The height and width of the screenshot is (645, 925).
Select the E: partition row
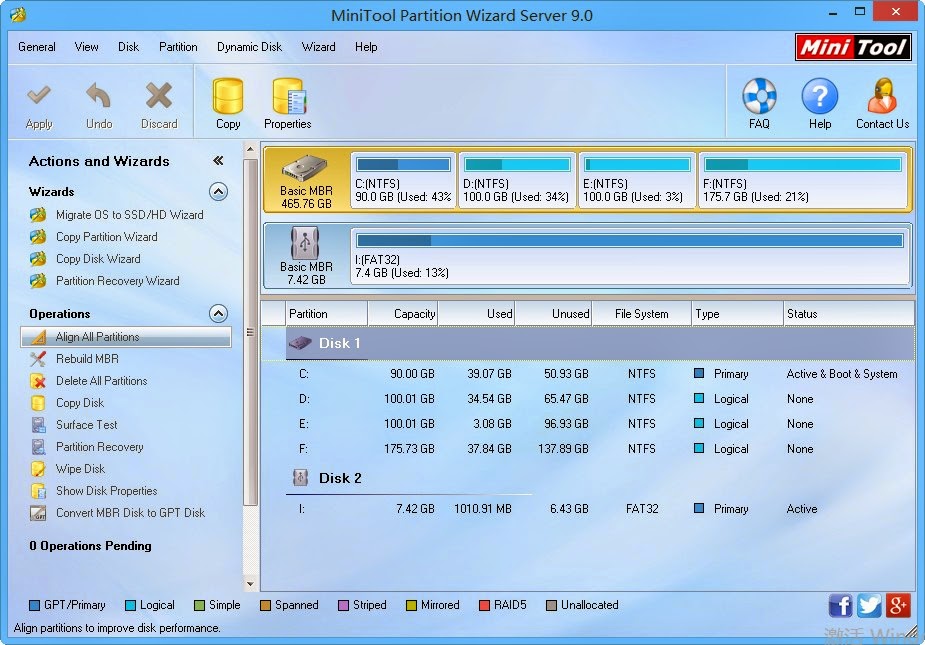click(x=588, y=424)
